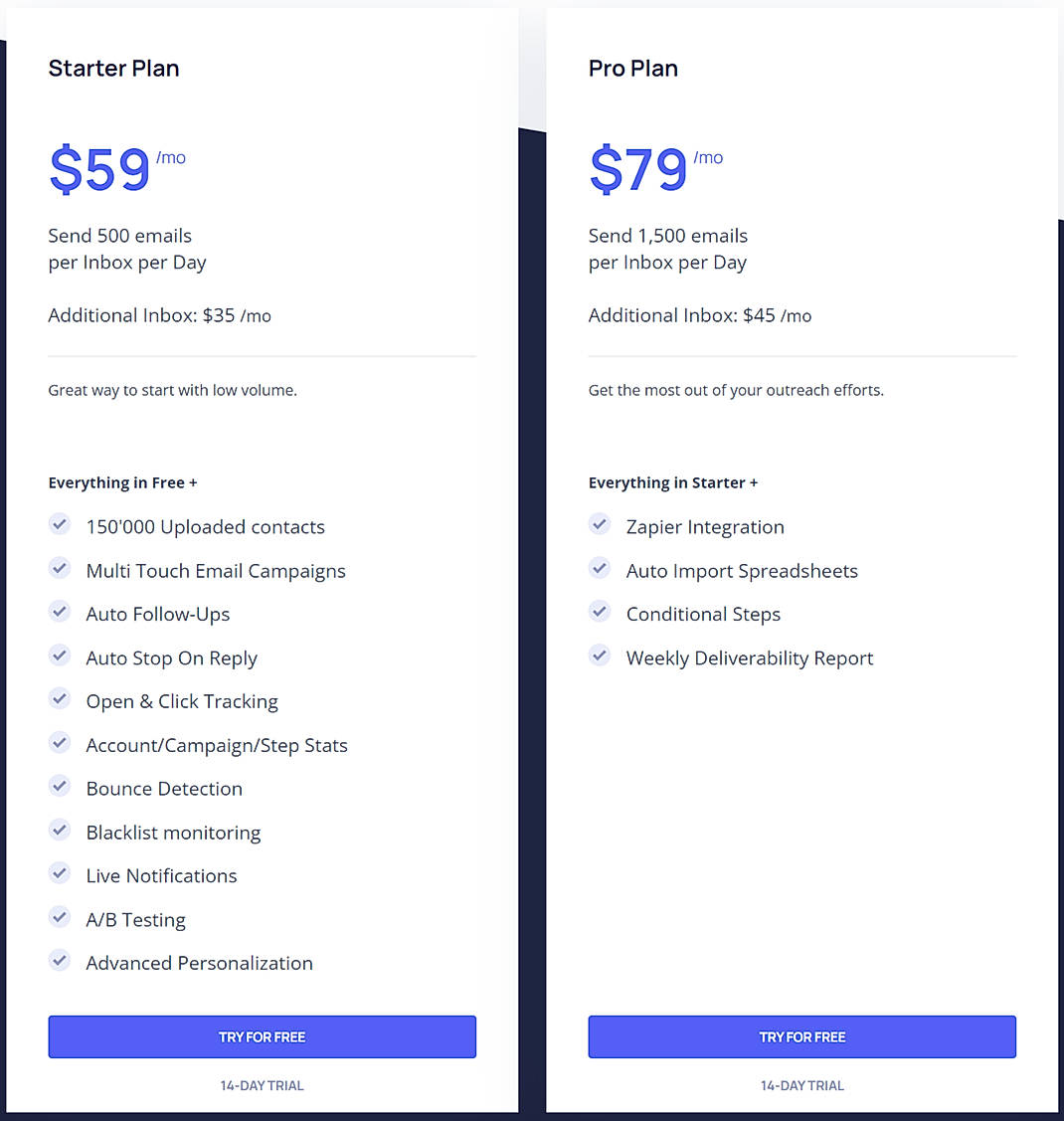Click the checkmark next to Multi Touch Email Campaigns
Viewport: 1064px width, 1121px height.
click(60, 568)
